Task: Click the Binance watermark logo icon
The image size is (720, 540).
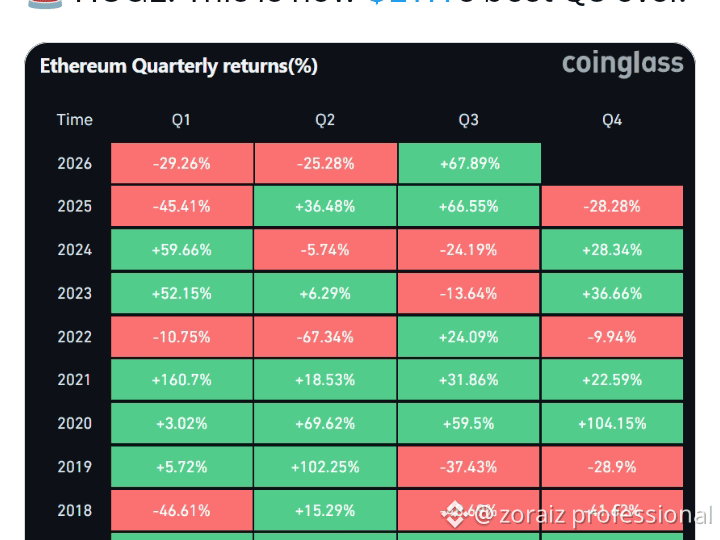Action: coord(455,514)
